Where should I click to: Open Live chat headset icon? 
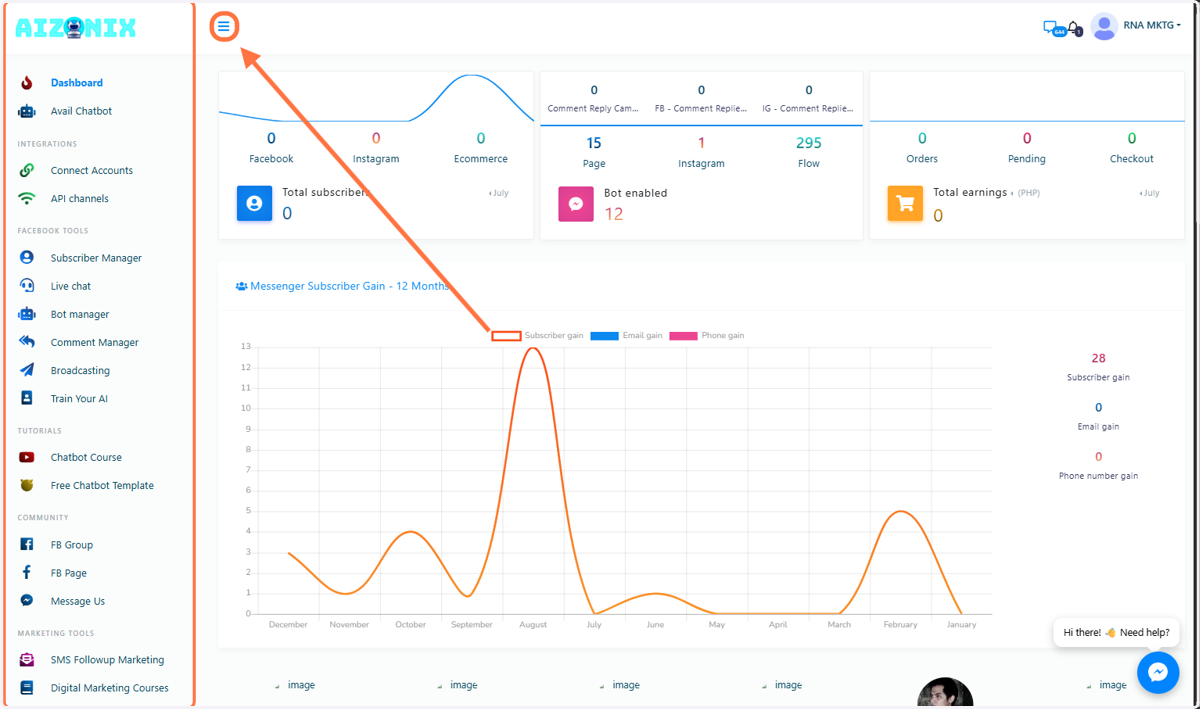click(x=27, y=286)
